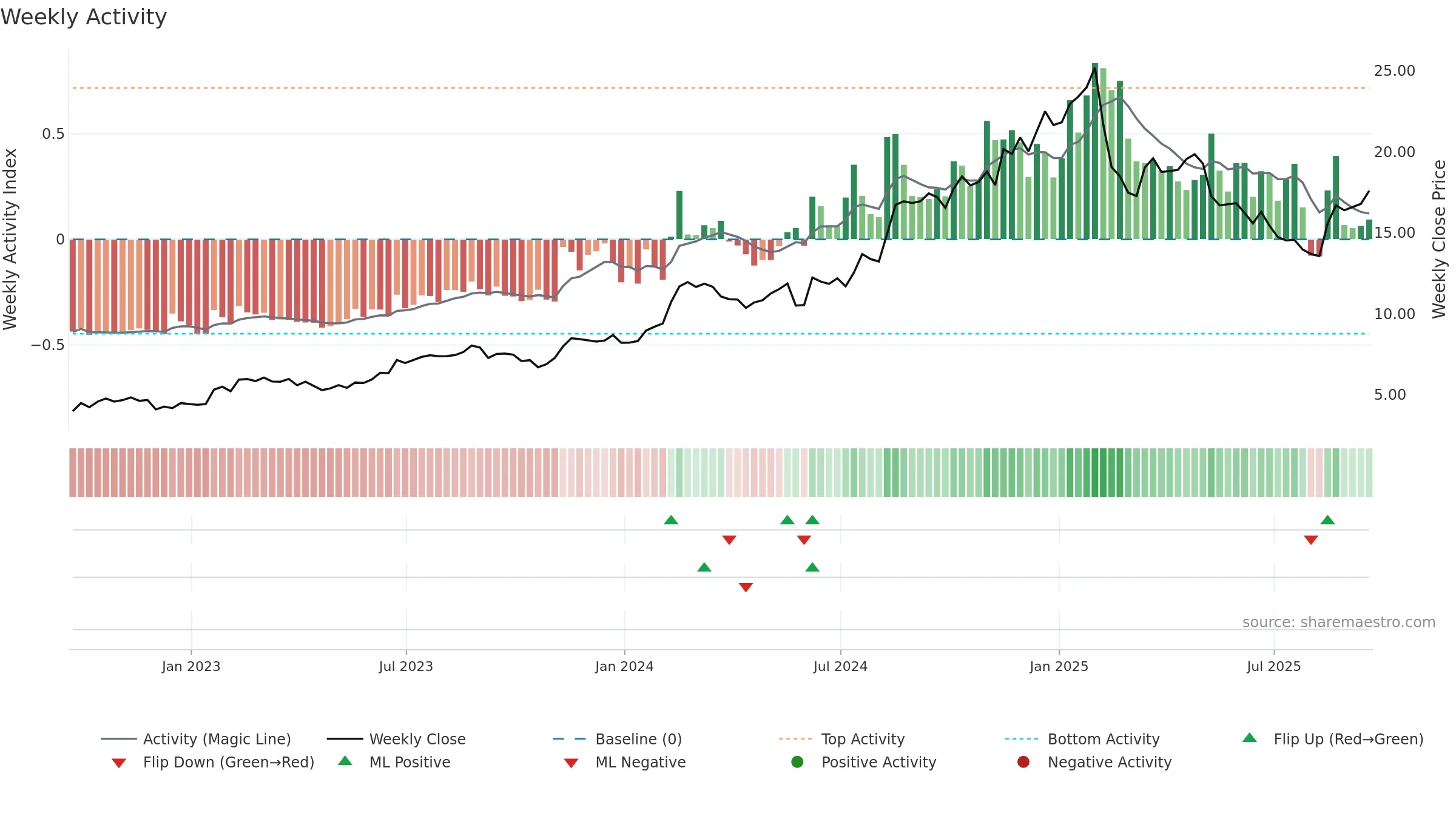Click the flip-up marker just before Jul 2024
Screen dimensions: 1456x819
812,520
